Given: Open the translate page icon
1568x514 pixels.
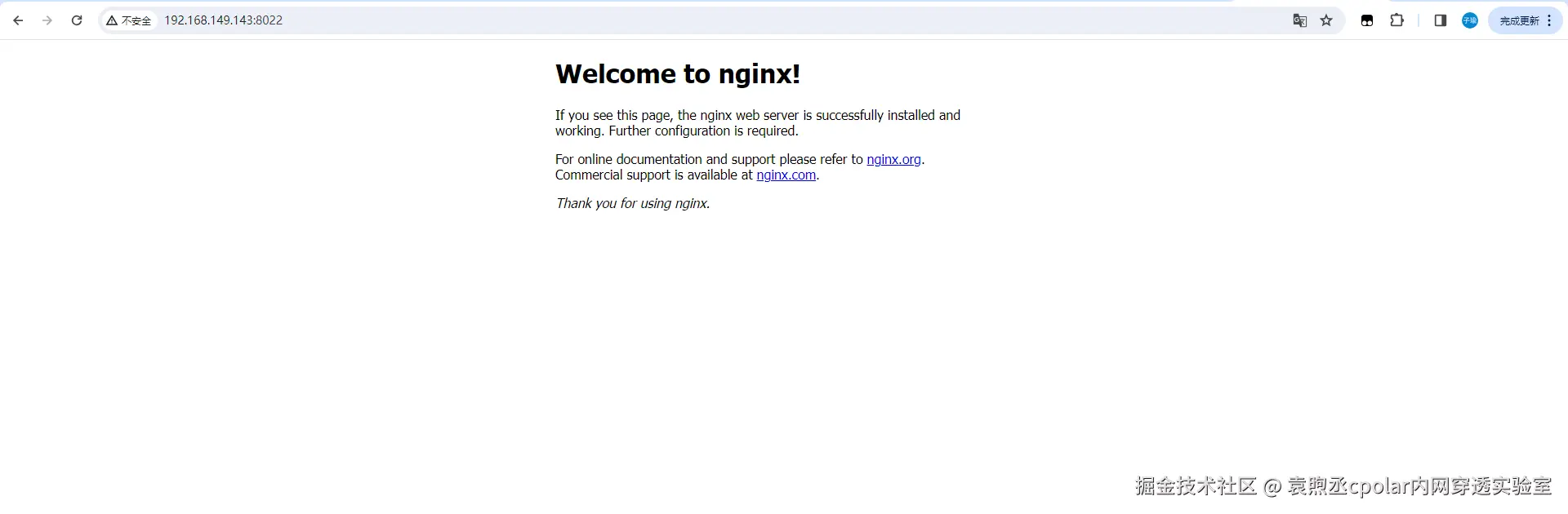Looking at the screenshot, I should click(1300, 20).
